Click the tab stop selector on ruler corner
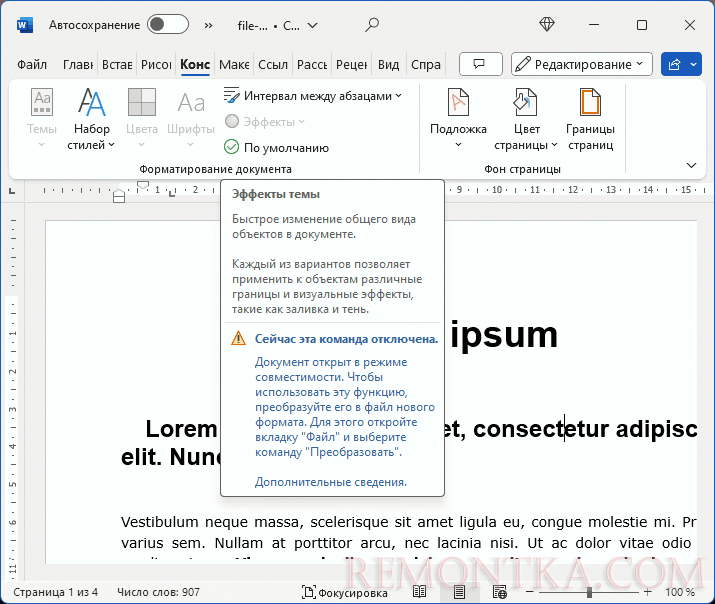Image resolution: width=715 pixels, height=604 pixels. (x=12, y=191)
